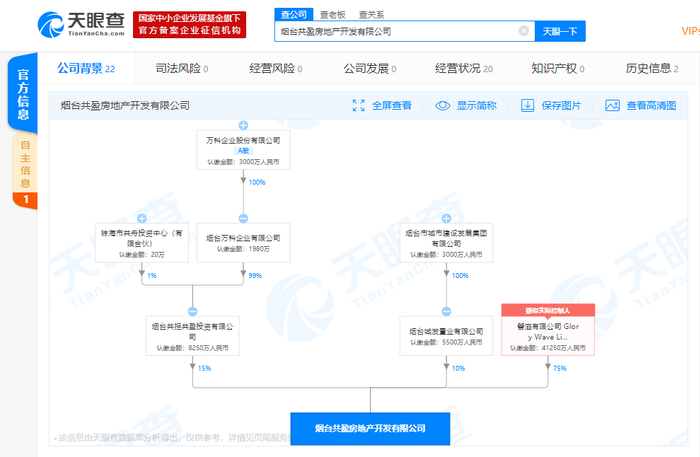Screen dimensions: 700x457
Task: Click 显示简称 link
Action: coord(476,105)
